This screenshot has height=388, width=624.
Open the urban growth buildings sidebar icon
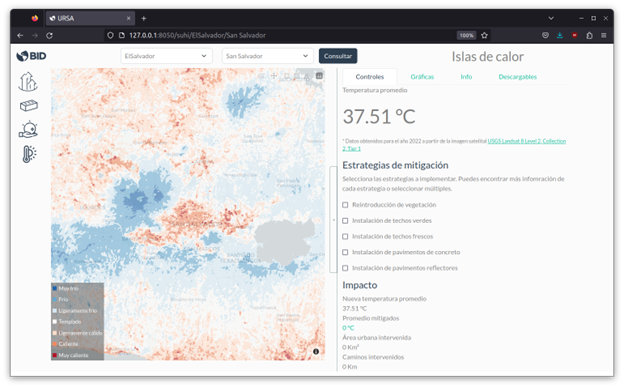tap(28, 82)
